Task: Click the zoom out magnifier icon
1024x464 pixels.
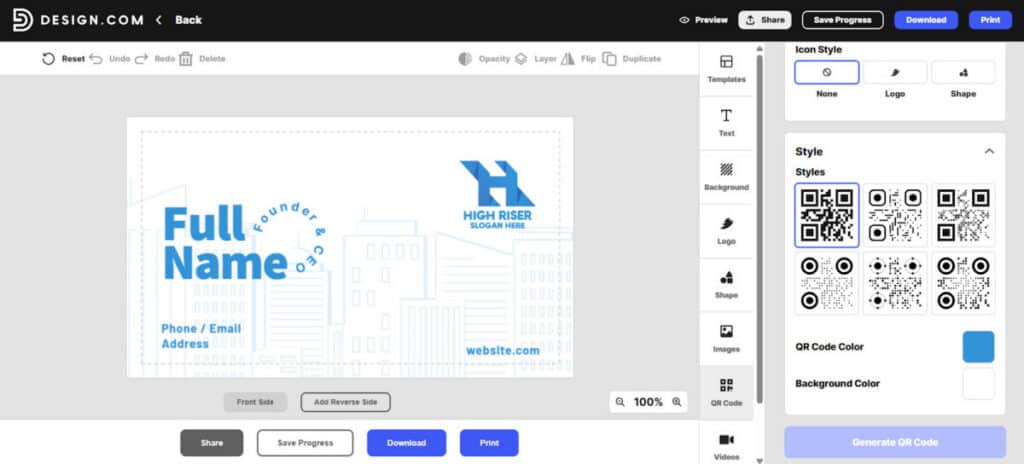Action: click(x=620, y=402)
